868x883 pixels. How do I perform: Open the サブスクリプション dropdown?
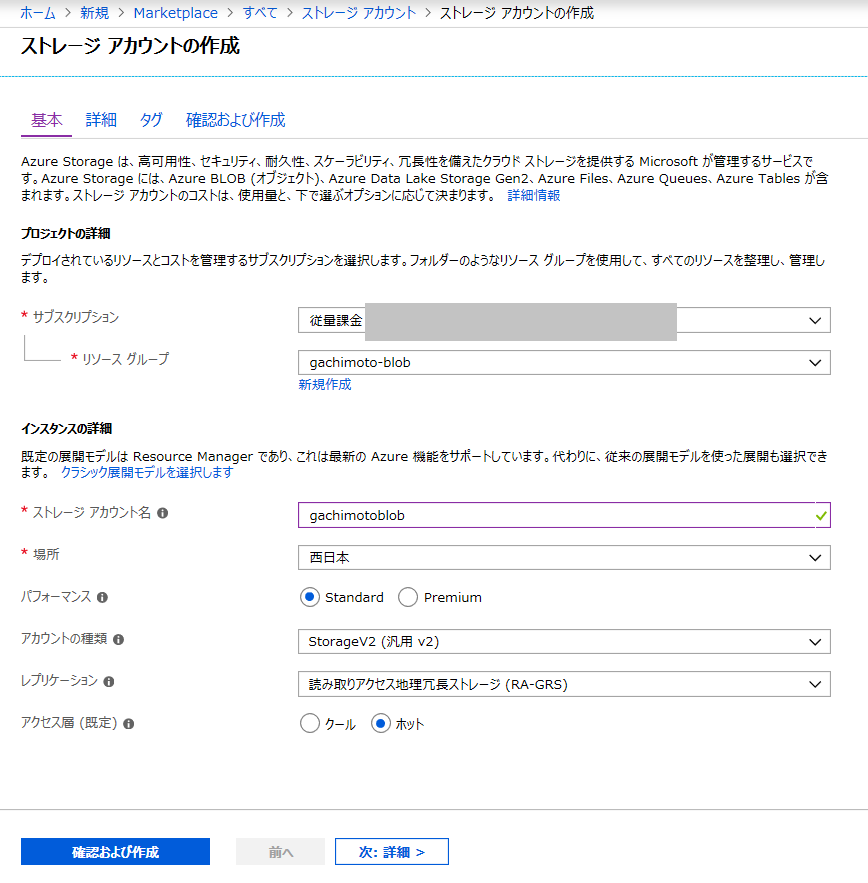818,320
